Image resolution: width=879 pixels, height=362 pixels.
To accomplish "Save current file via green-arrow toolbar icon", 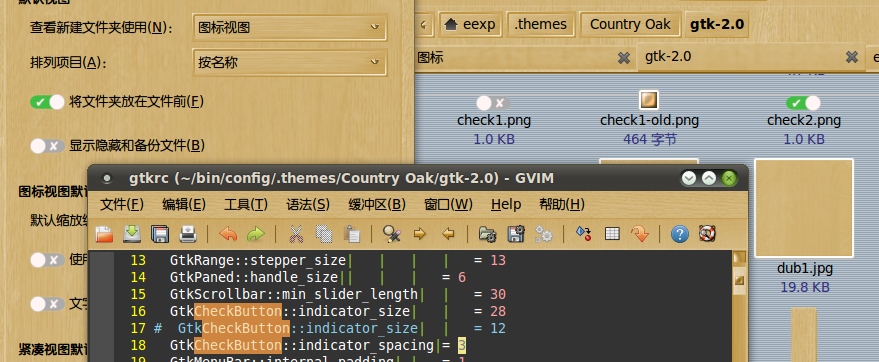I will coord(132,234).
